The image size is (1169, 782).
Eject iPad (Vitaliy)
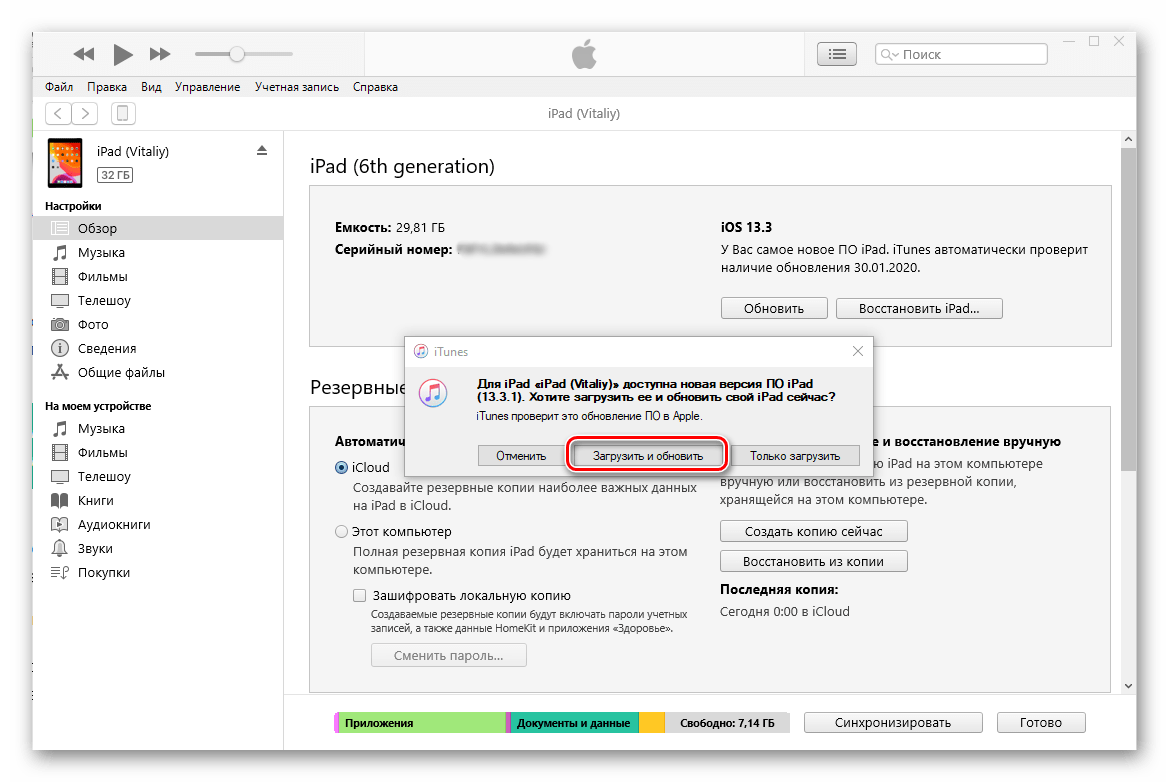coord(262,151)
